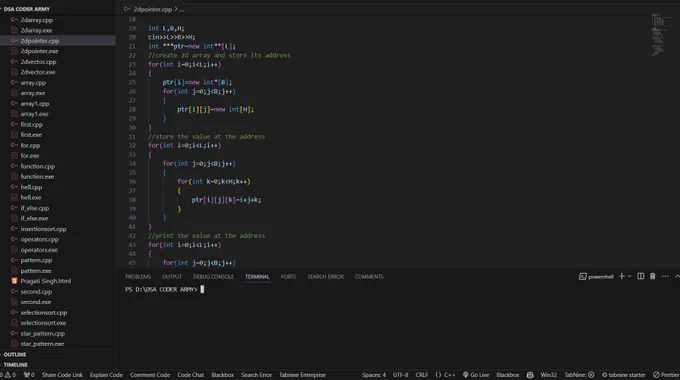This screenshot has height=380, width=680.
Task: Open star_pattern.cpp file
Action: click(42, 333)
